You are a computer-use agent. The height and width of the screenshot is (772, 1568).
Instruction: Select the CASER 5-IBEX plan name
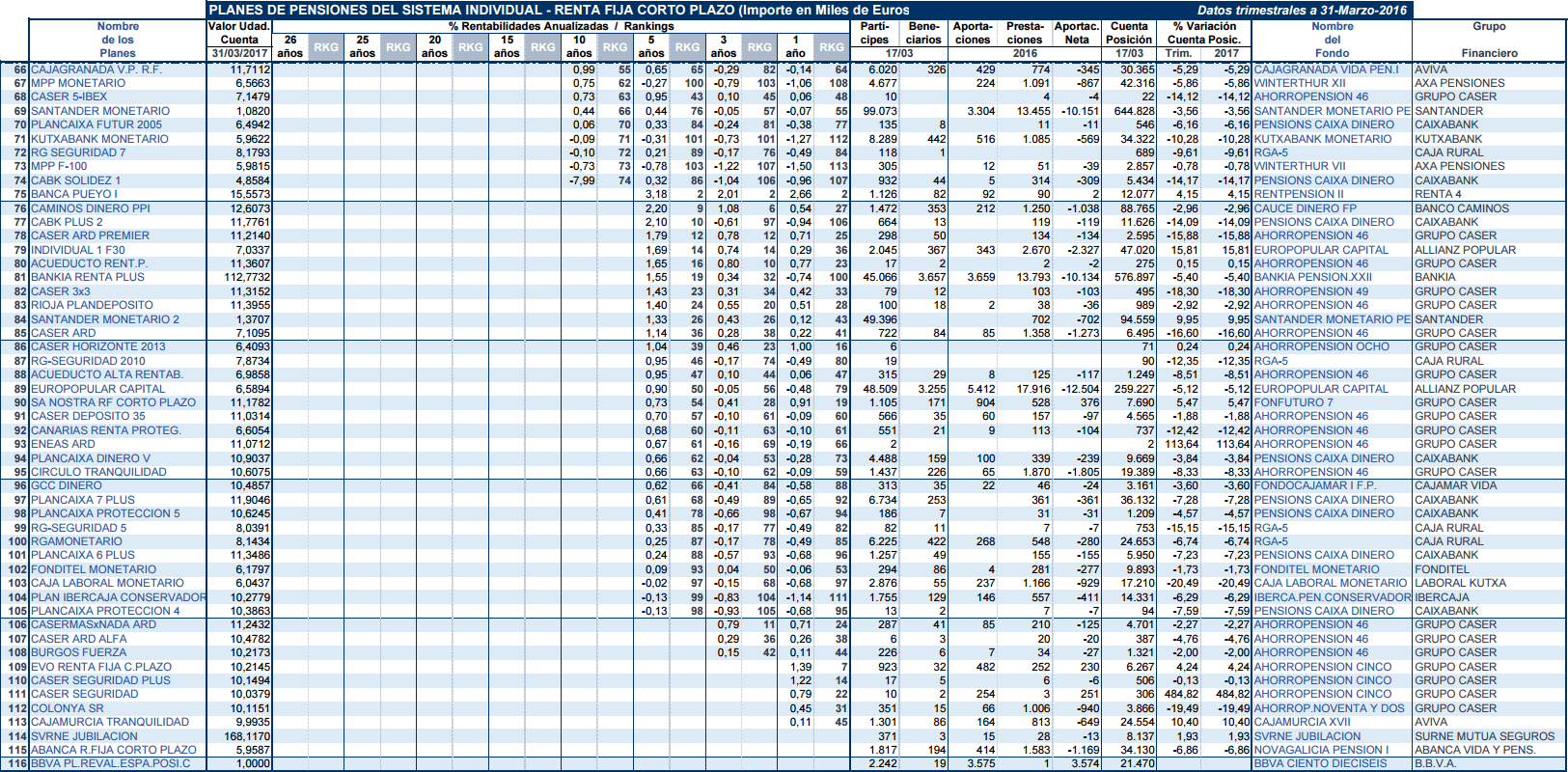[69, 96]
